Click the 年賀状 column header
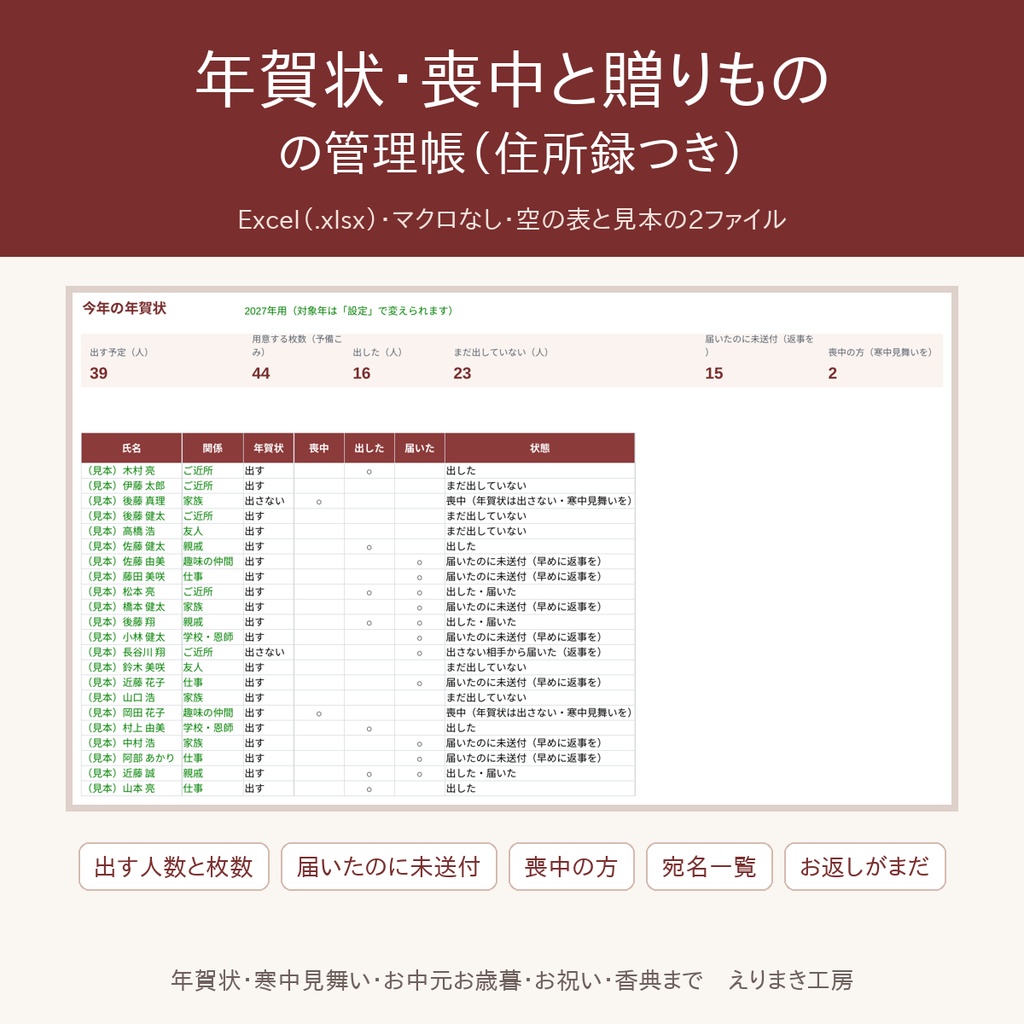This screenshot has width=1024, height=1024. [x=268, y=448]
